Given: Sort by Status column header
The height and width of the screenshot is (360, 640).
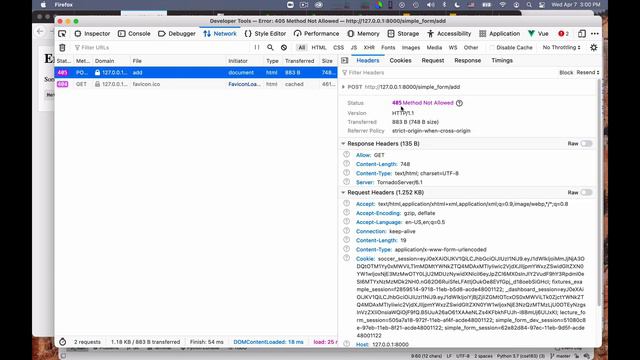Looking at the screenshot, I should click(64, 61).
